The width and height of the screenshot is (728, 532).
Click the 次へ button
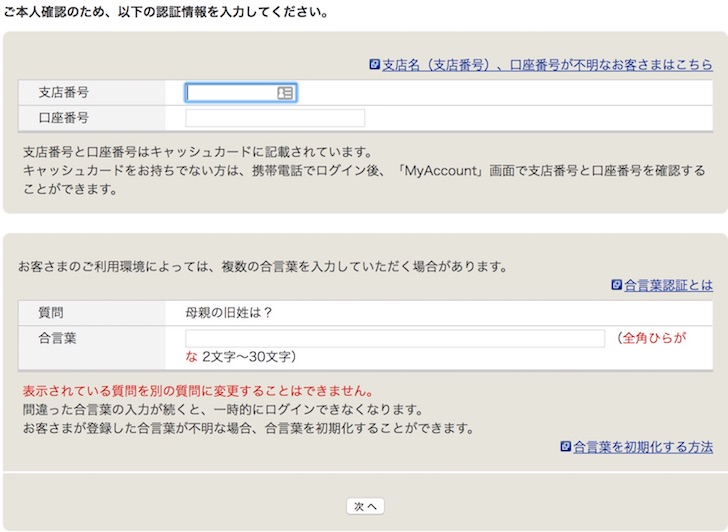(365, 506)
